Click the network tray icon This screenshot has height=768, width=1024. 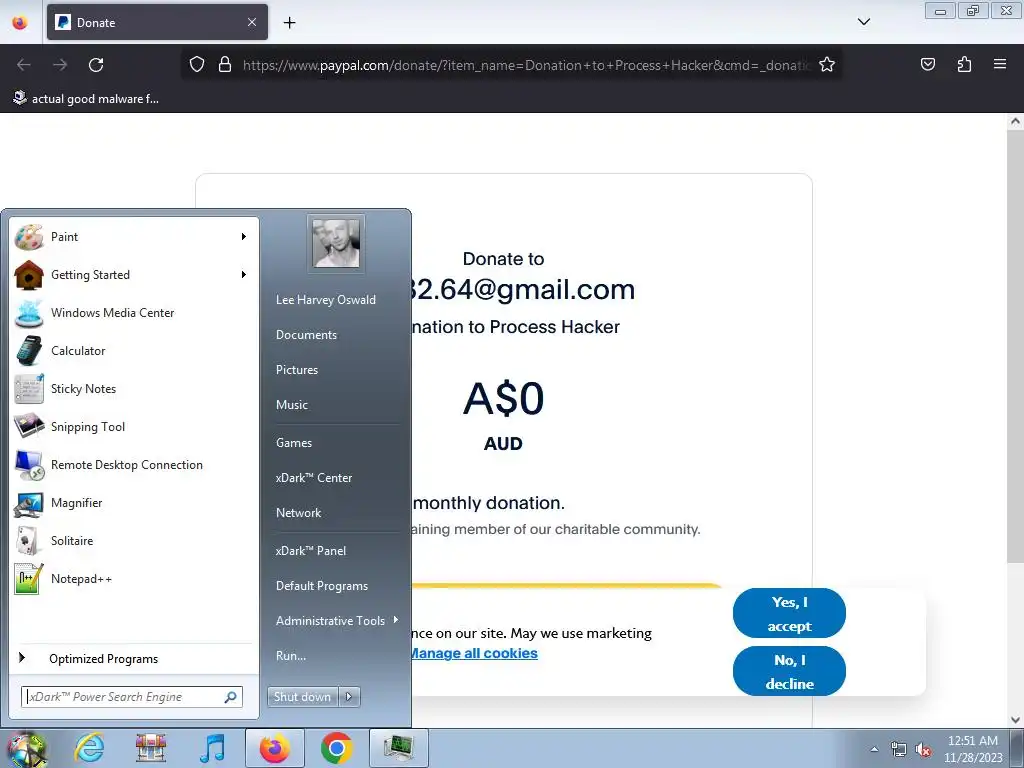tap(899, 750)
